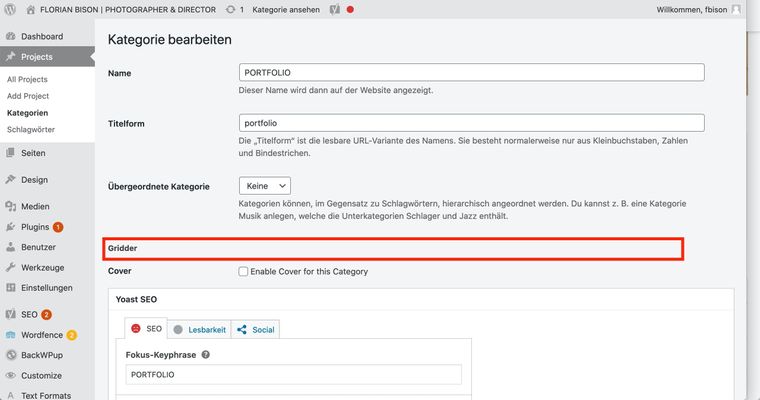Click the Name input field

(472, 73)
